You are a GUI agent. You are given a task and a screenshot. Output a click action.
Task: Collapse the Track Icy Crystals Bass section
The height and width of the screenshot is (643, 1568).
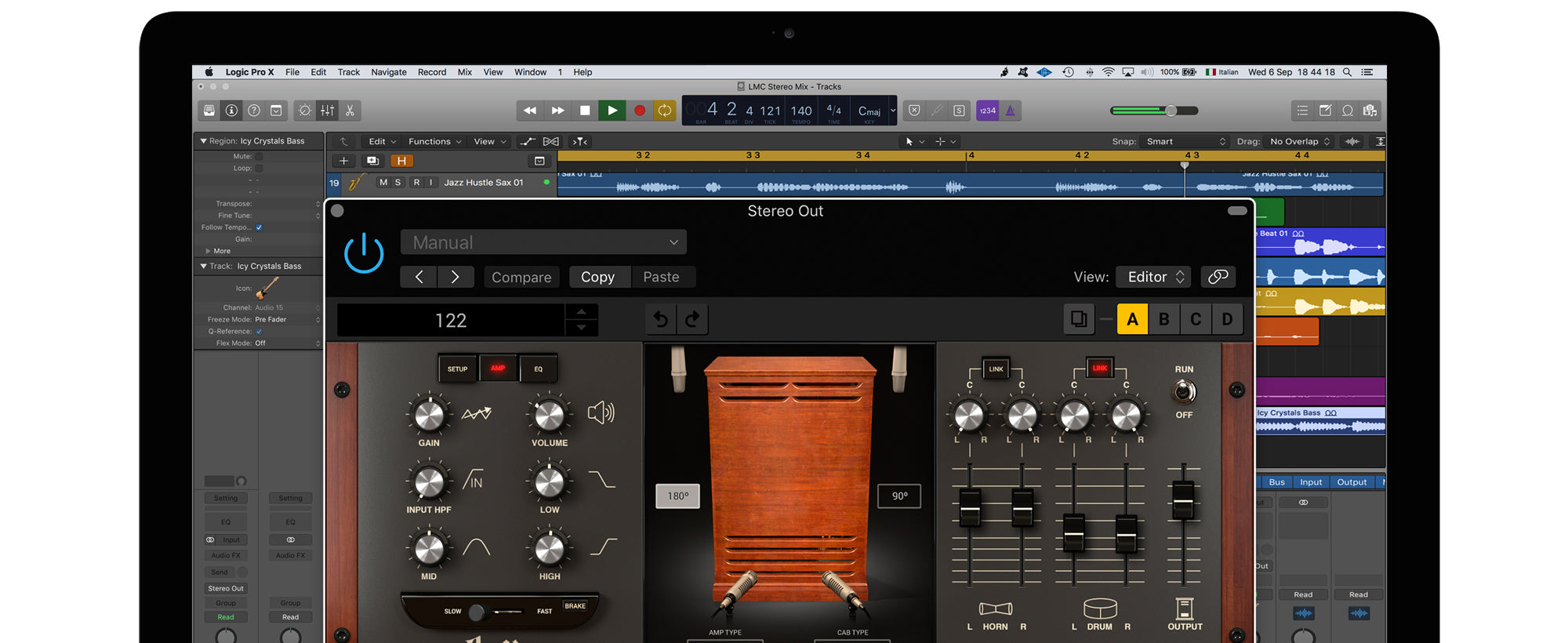204,266
